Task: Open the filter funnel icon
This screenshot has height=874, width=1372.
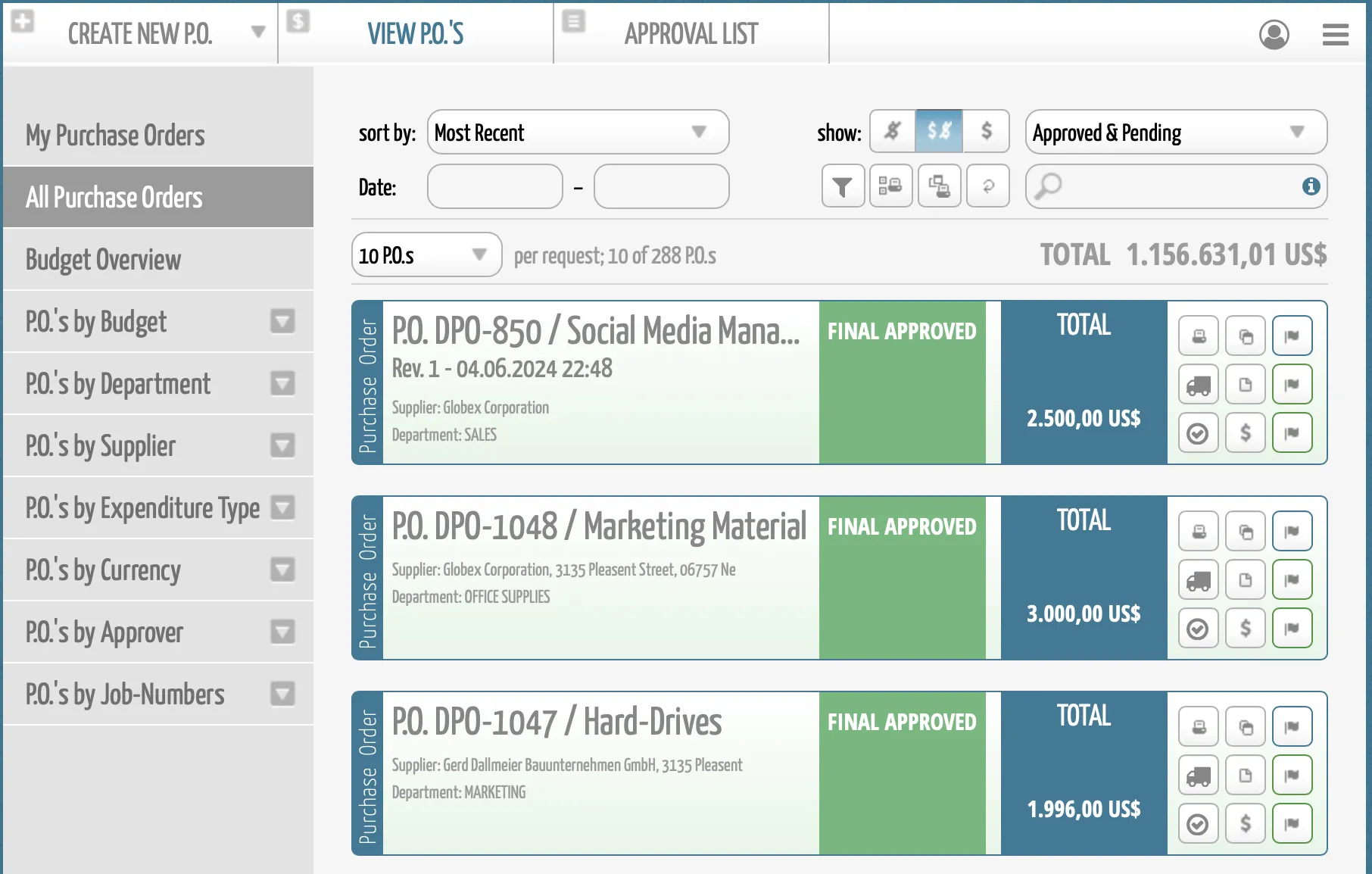Action: tap(841, 186)
